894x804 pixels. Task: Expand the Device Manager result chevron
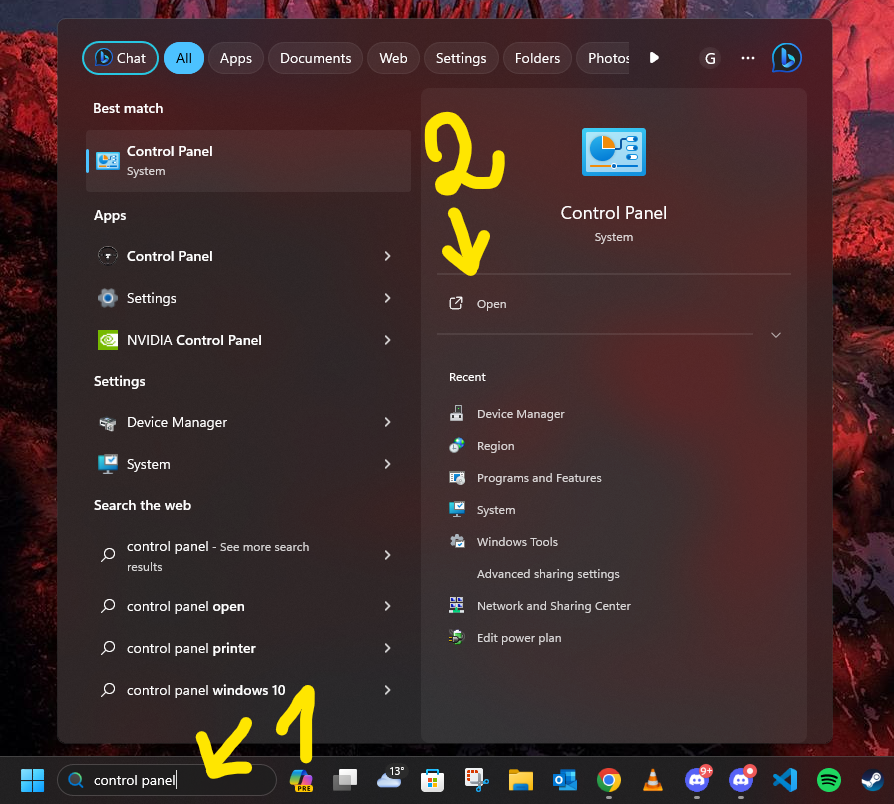pyautogui.click(x=387, y=423)
